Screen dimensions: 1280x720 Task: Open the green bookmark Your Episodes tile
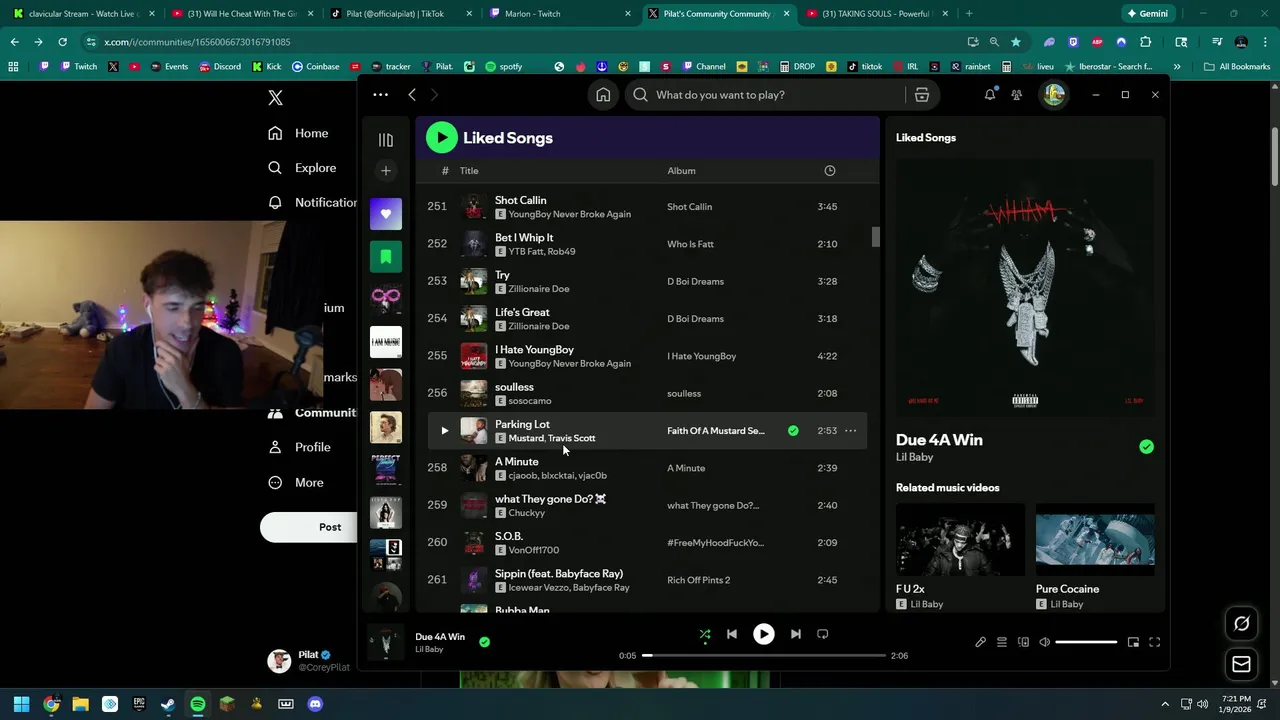point(386,256)
